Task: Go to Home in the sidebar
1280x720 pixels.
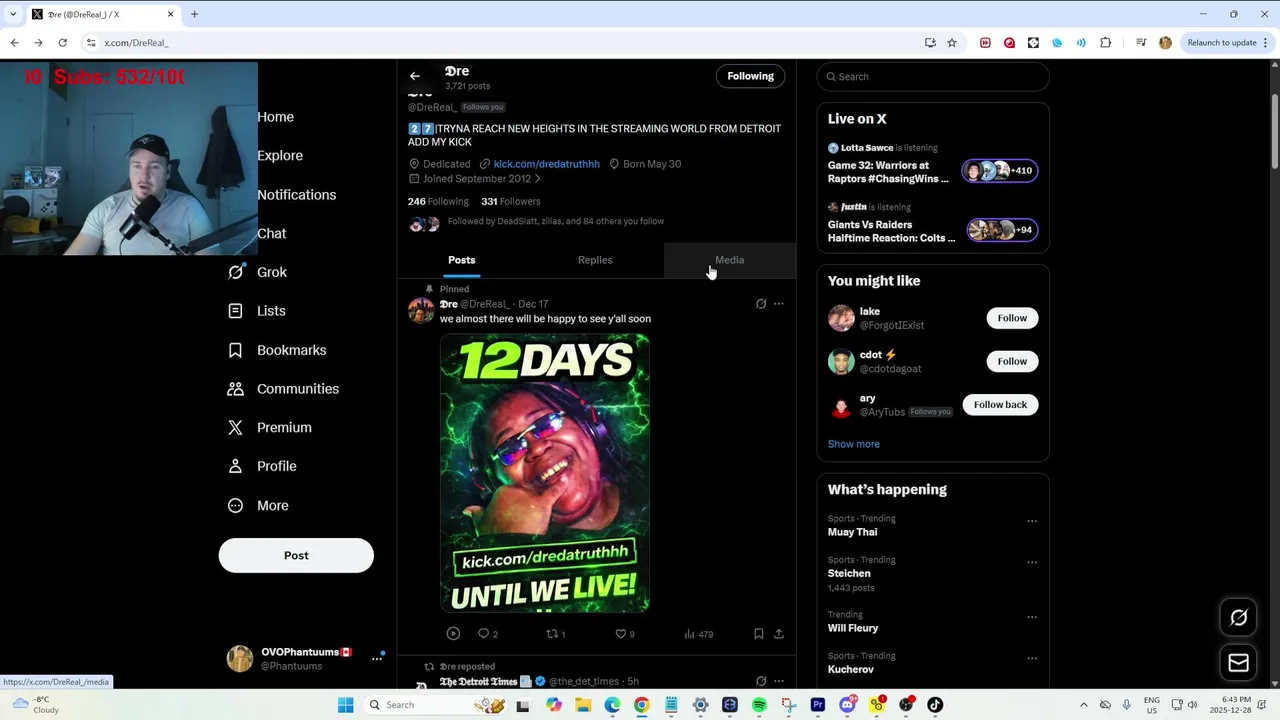Action: point(275,117)
